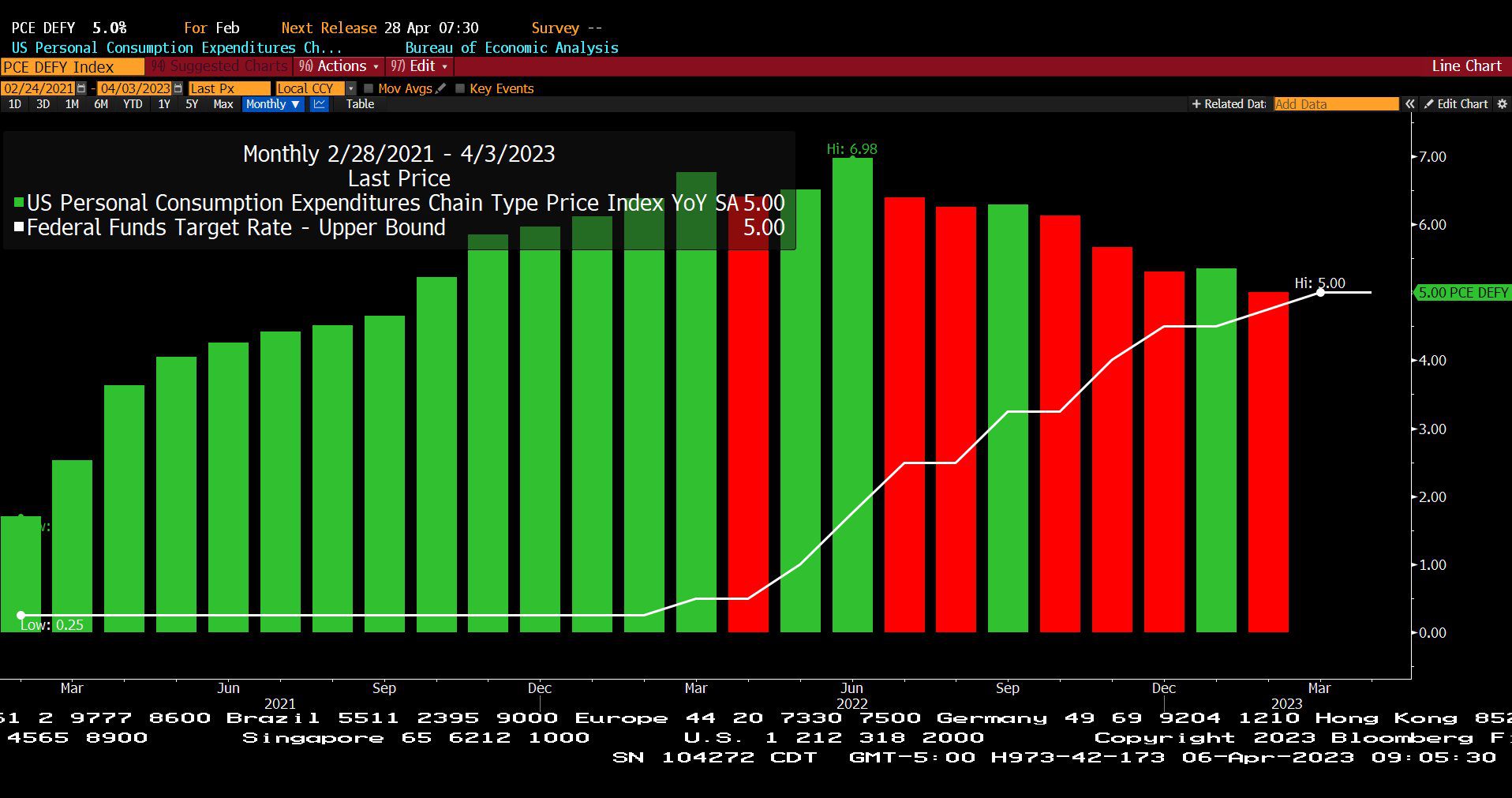The width and height of the screenshot is (1512, 798).
Task: Click the Bureau of Economic Analysis text
Action: [511, 47]
